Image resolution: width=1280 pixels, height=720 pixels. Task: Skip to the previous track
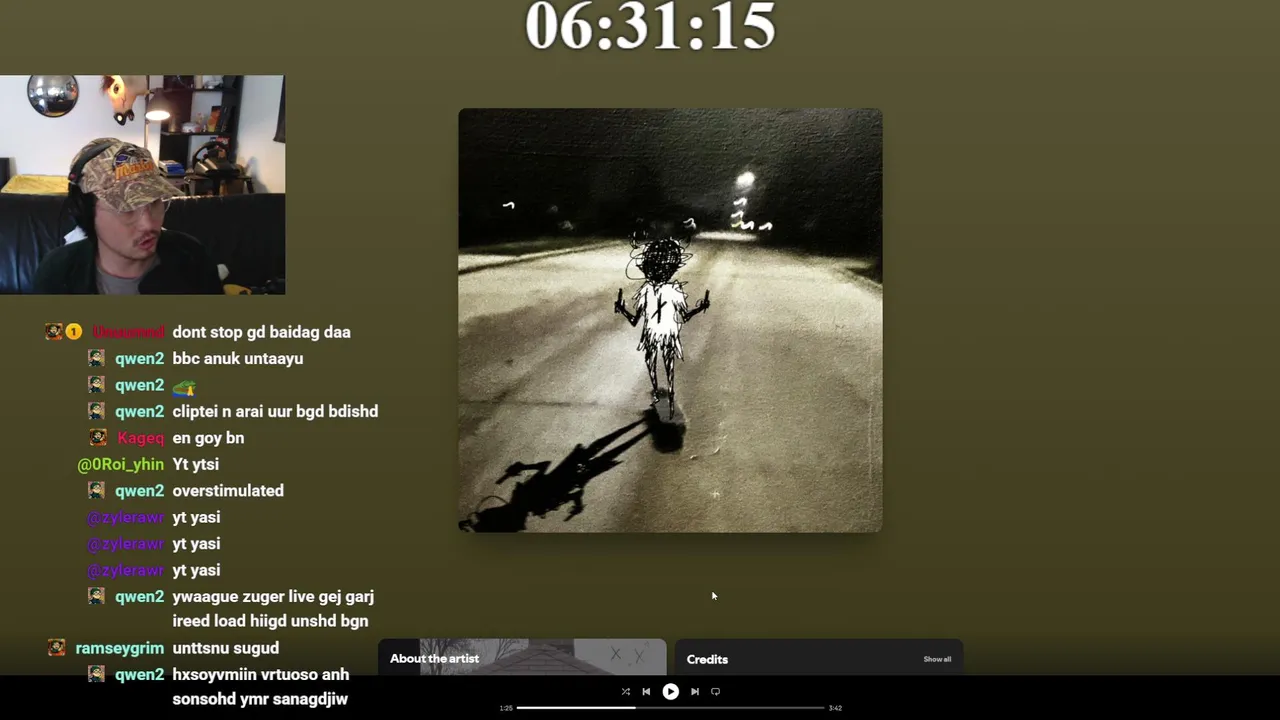pos(646,691)
